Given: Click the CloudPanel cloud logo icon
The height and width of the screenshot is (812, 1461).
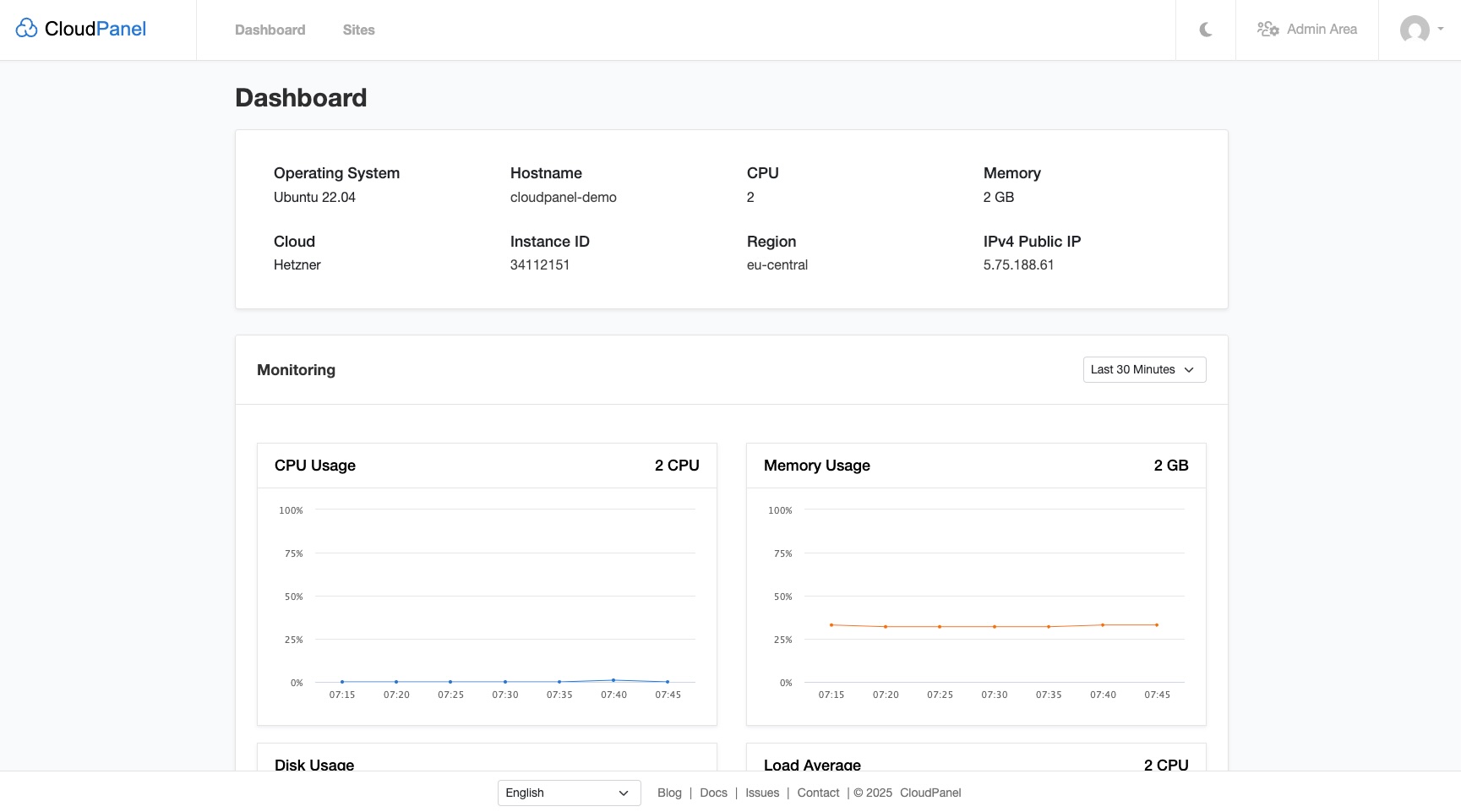Looking at the screenshot, I should [x=26, y=29].
